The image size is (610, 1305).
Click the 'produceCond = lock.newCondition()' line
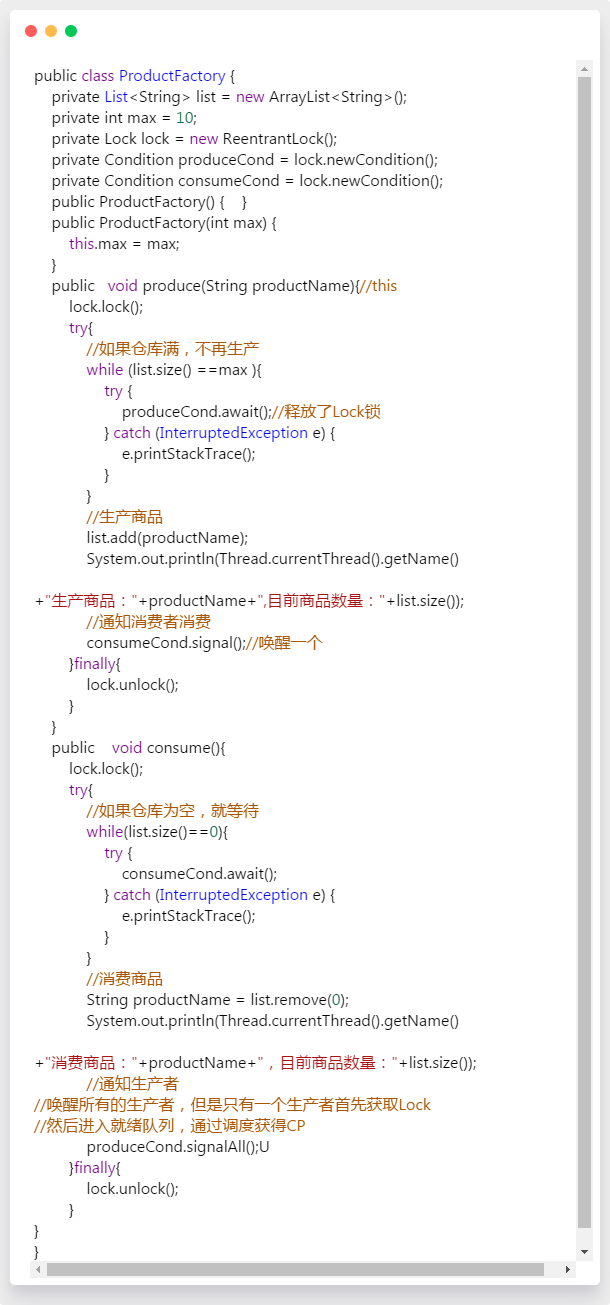pos(245,160)
